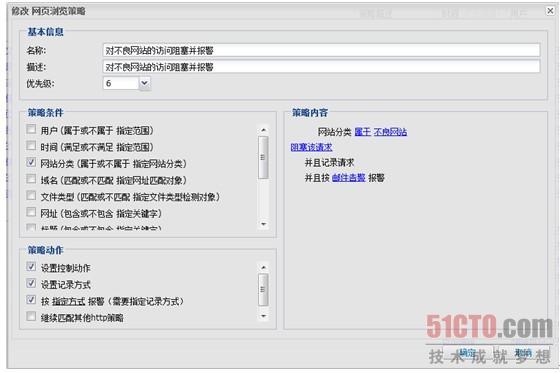Image resolution: width=560 pixels, height=373 pixels.
Task: Uncheck the 网站分类 condition checkbox
Action: [x=31, y=163]
